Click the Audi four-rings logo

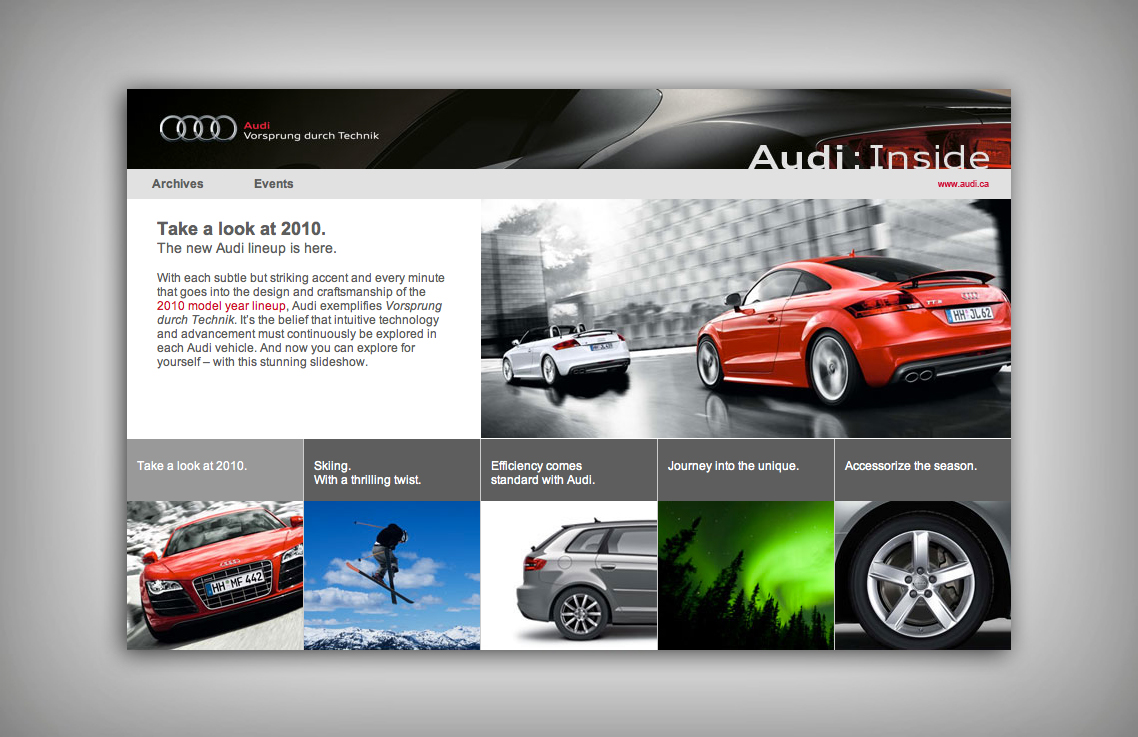coord(198,129)
